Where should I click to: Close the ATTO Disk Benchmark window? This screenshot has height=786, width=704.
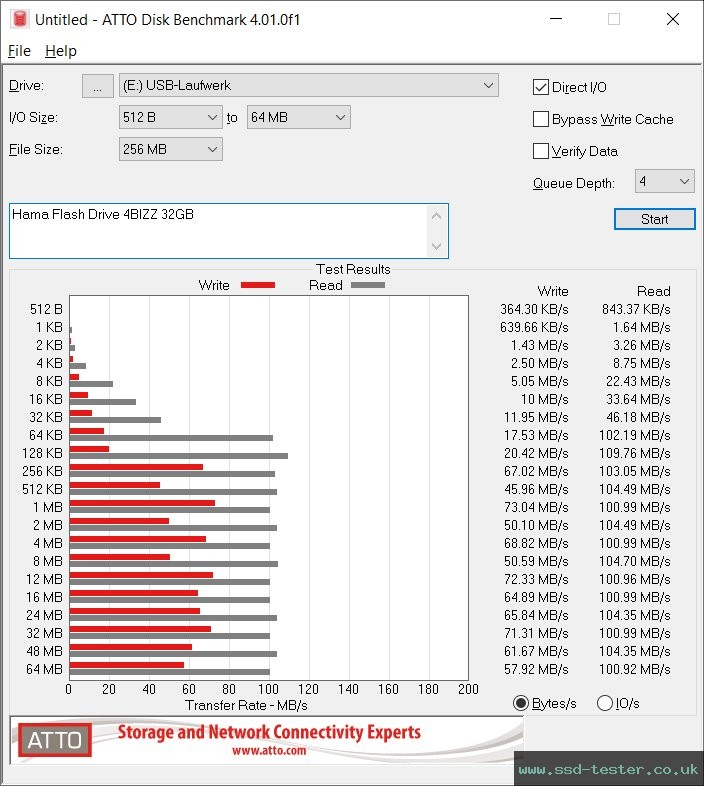672,19
